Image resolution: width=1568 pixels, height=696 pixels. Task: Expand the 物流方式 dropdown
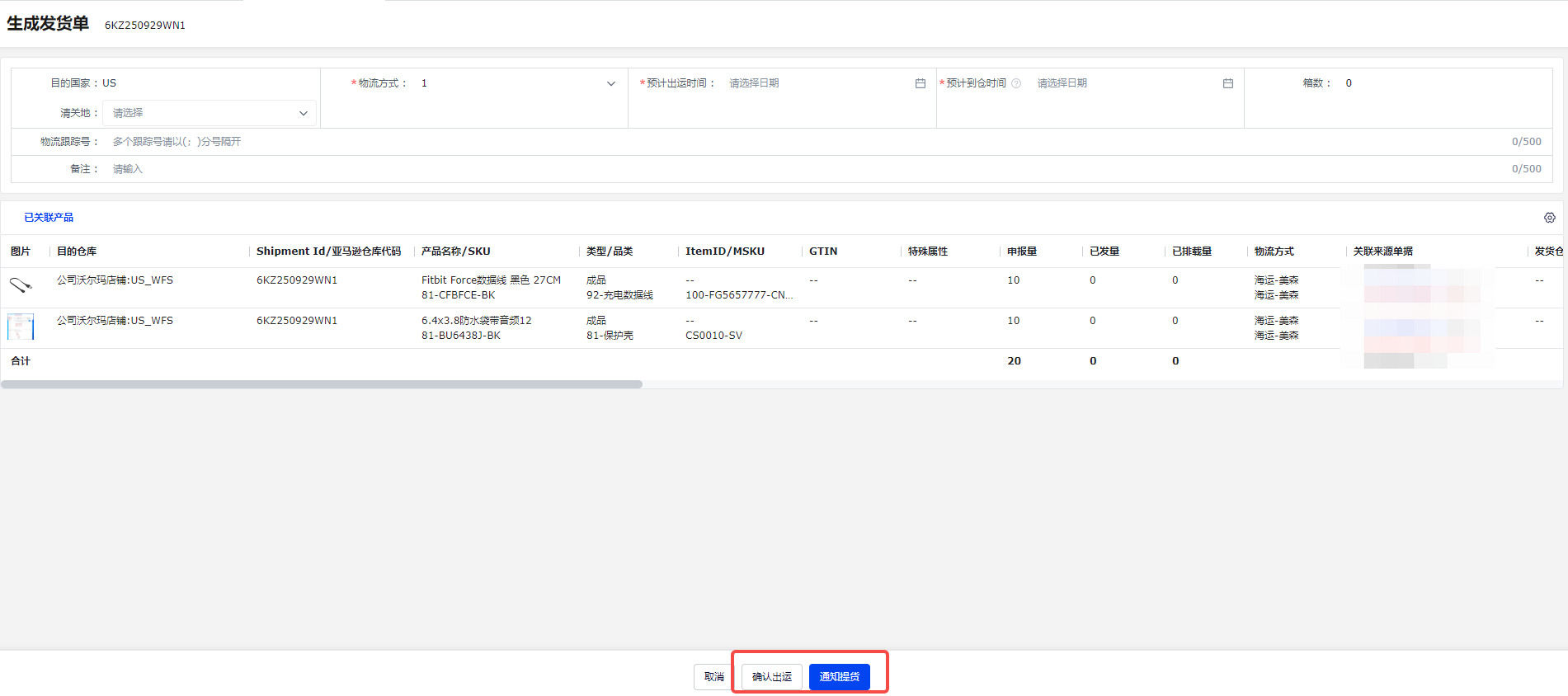pyautogui.click(x=611, y=83)
